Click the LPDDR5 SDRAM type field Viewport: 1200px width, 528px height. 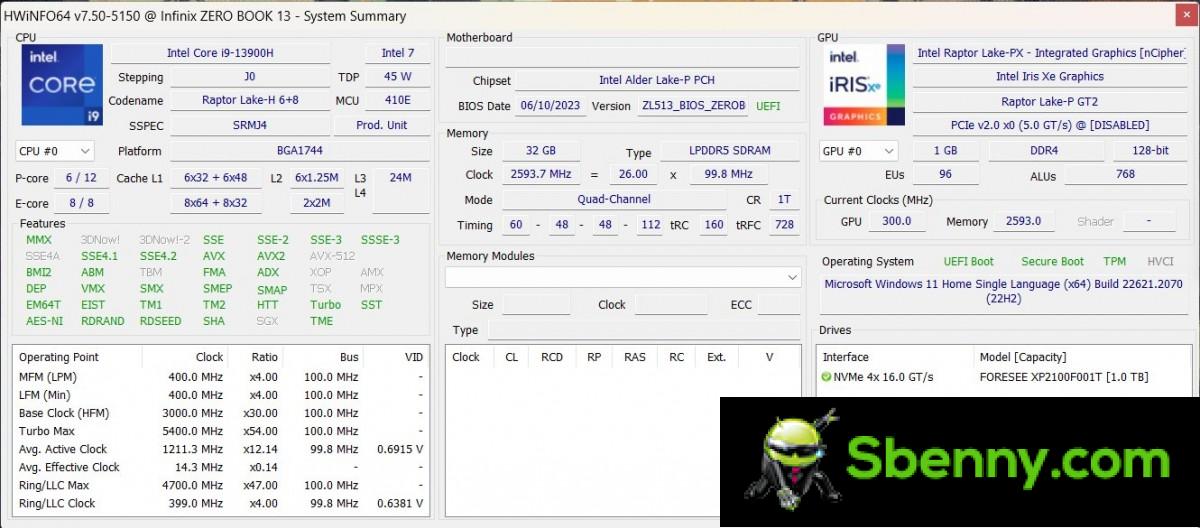[x=730, y=151]
